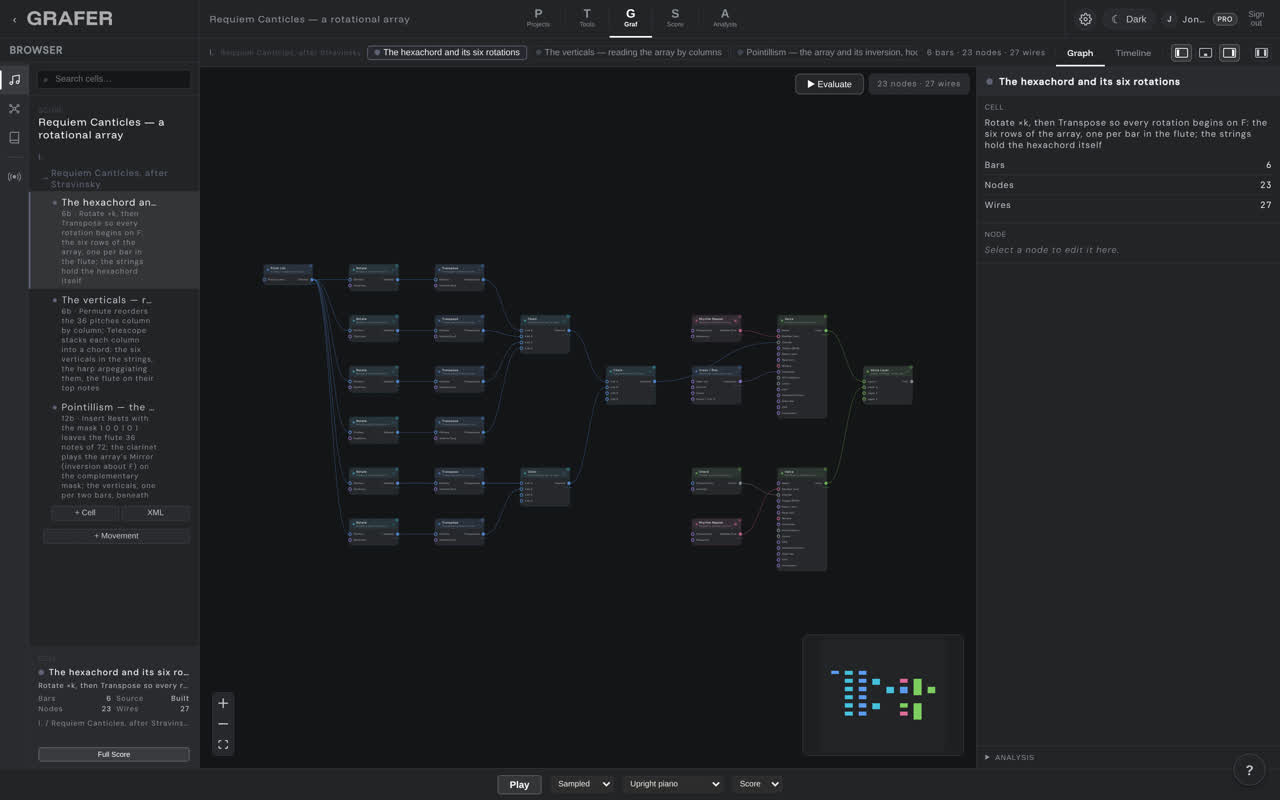Toggle bottom panel layout button
This screenshot has width=1280, height=800.
(x=1206, y=53)
